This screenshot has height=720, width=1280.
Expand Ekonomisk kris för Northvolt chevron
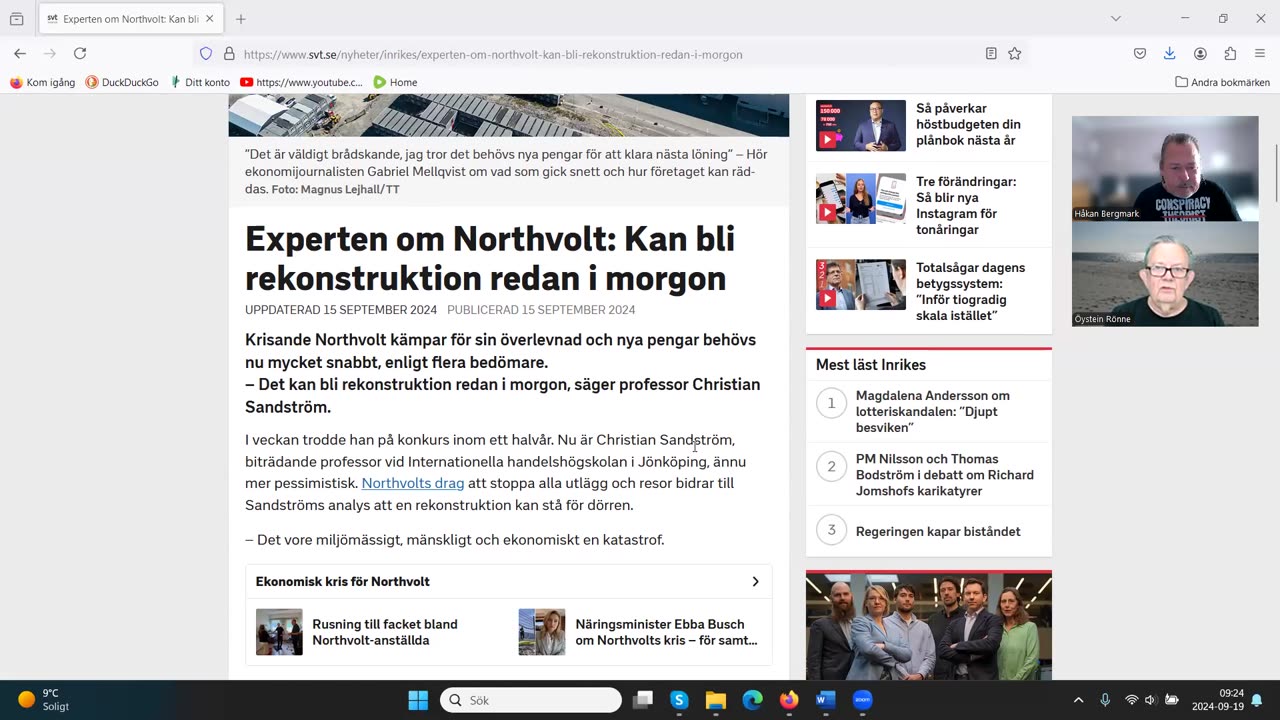tap(755, 581)
